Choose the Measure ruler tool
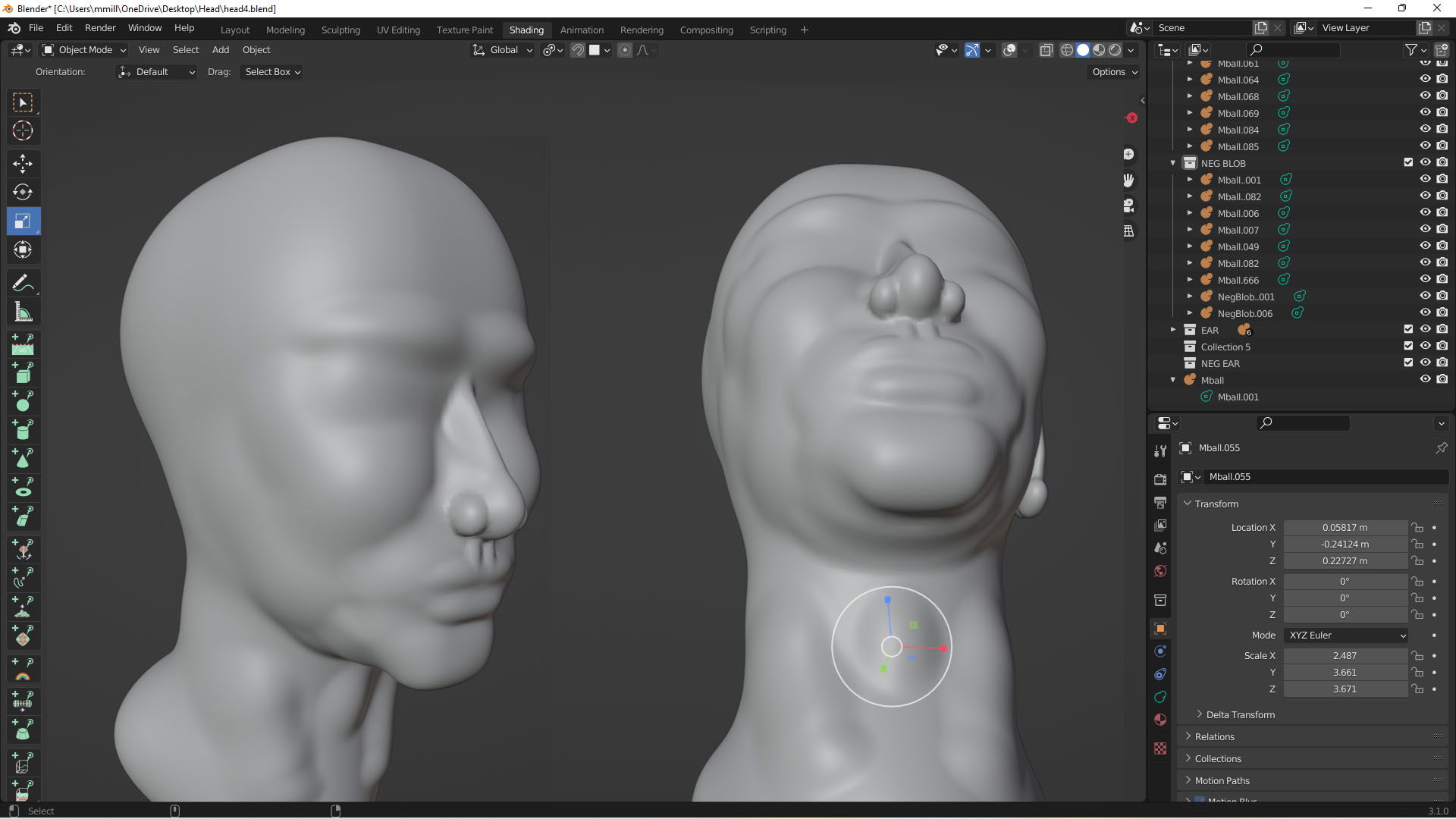1456x819 pixels. point(23,312)
